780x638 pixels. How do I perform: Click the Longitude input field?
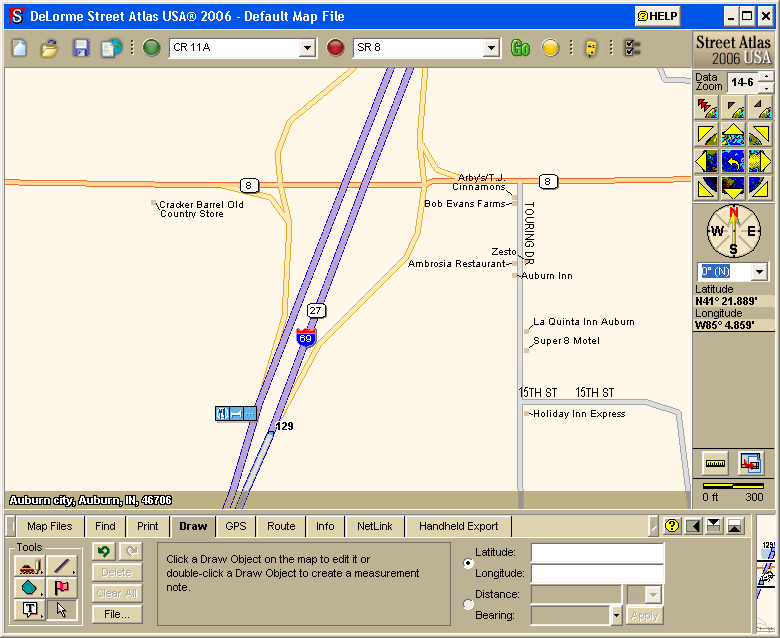597,573
